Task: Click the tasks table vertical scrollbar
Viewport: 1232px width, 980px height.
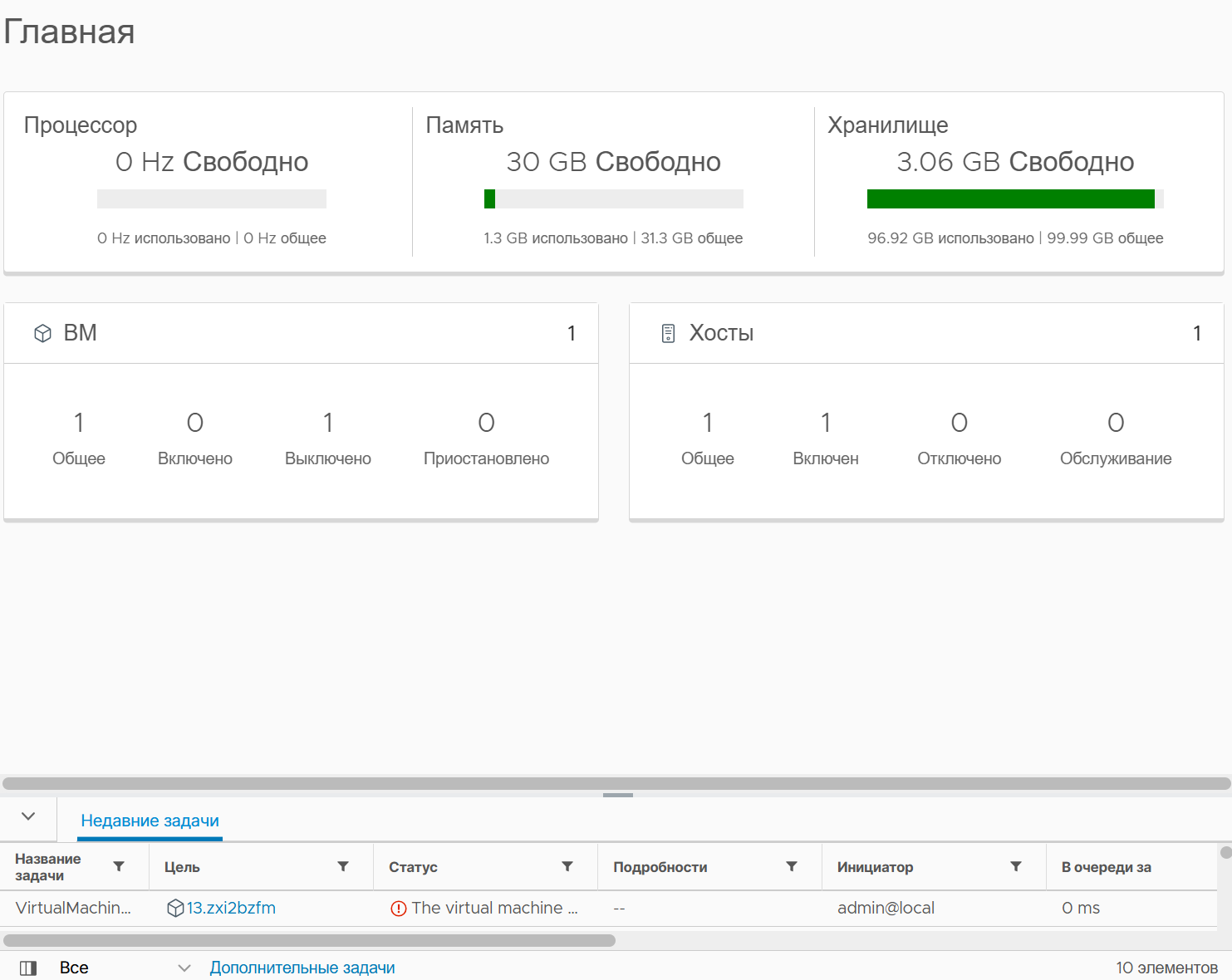Action: point(1225,852)
